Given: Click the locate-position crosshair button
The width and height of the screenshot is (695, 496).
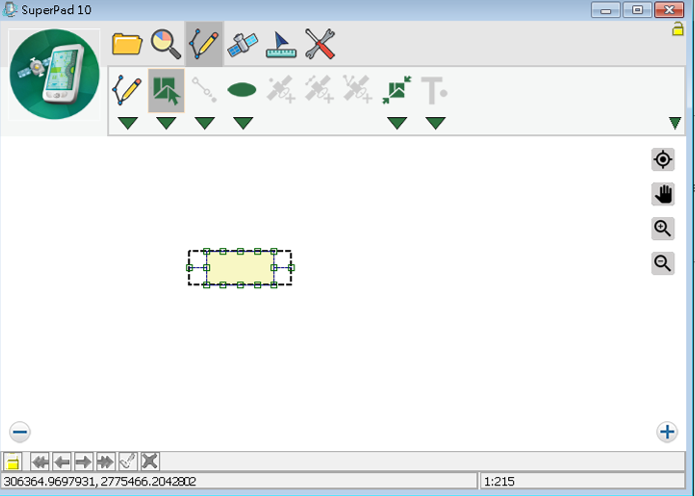Looking at the screenshot, I should pyautogui.click(x=663, y=160).
